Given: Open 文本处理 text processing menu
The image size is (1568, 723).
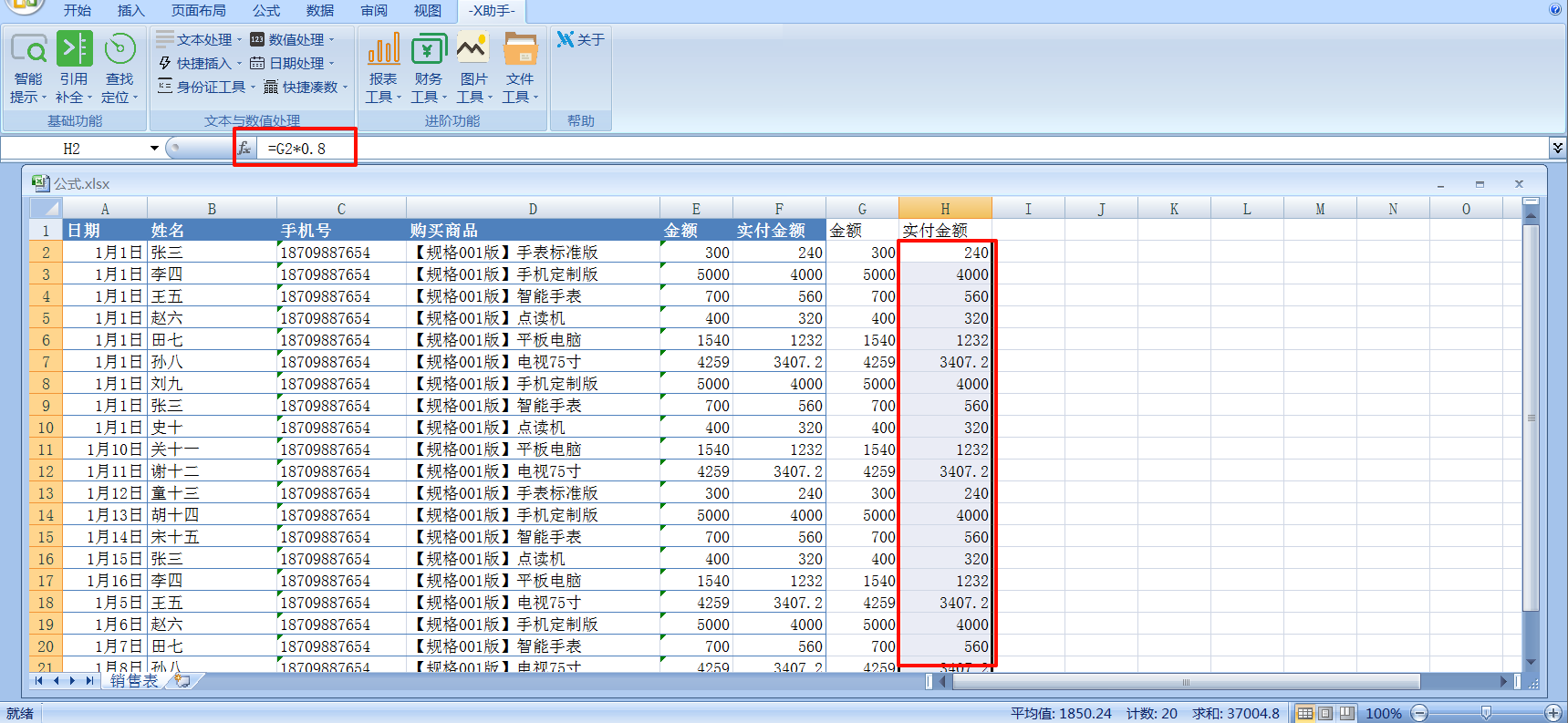Looking at the screenshot, I should click(x=199, y=39).
